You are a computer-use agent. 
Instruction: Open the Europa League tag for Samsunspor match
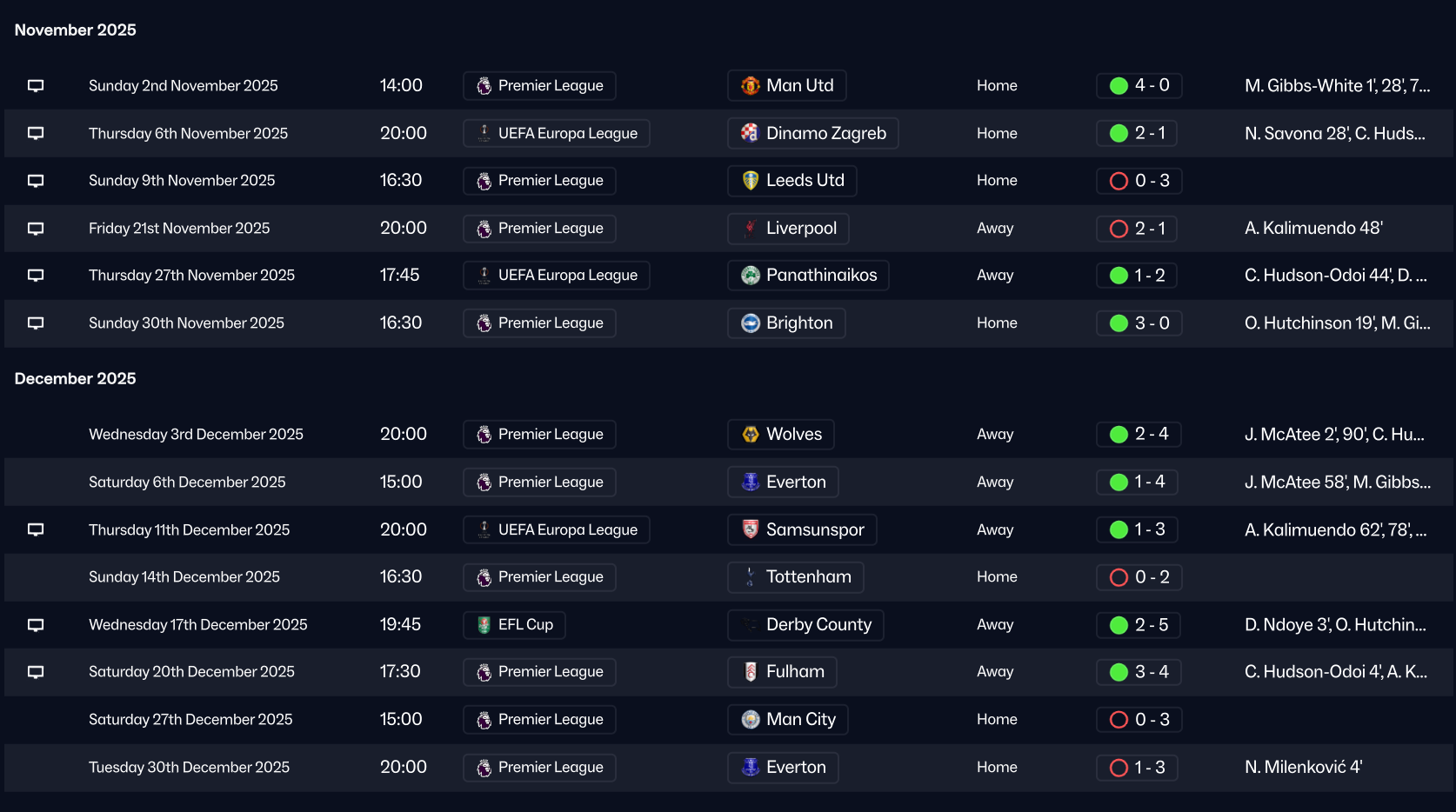click(x=557, y=530)
